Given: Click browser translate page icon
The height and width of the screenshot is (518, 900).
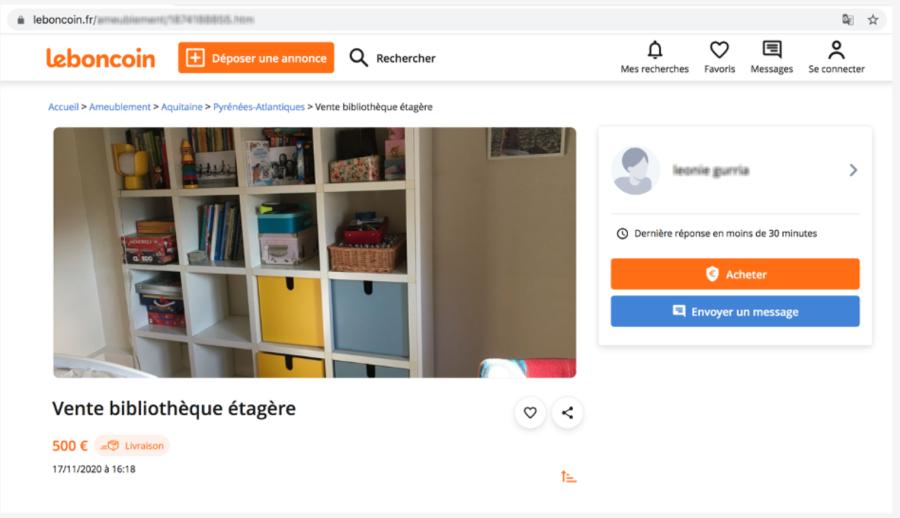Looking at the screenshot, I should [x=847, y=20].
